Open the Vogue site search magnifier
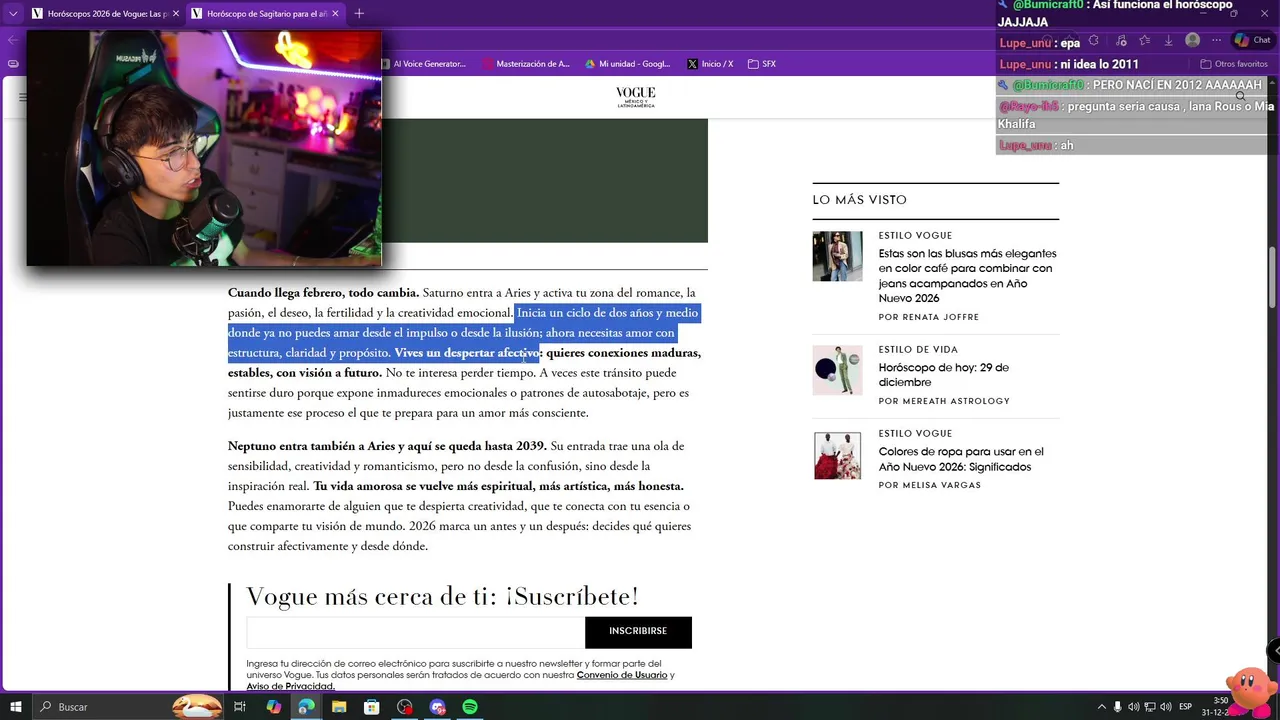 click(x=1240, y=97)
